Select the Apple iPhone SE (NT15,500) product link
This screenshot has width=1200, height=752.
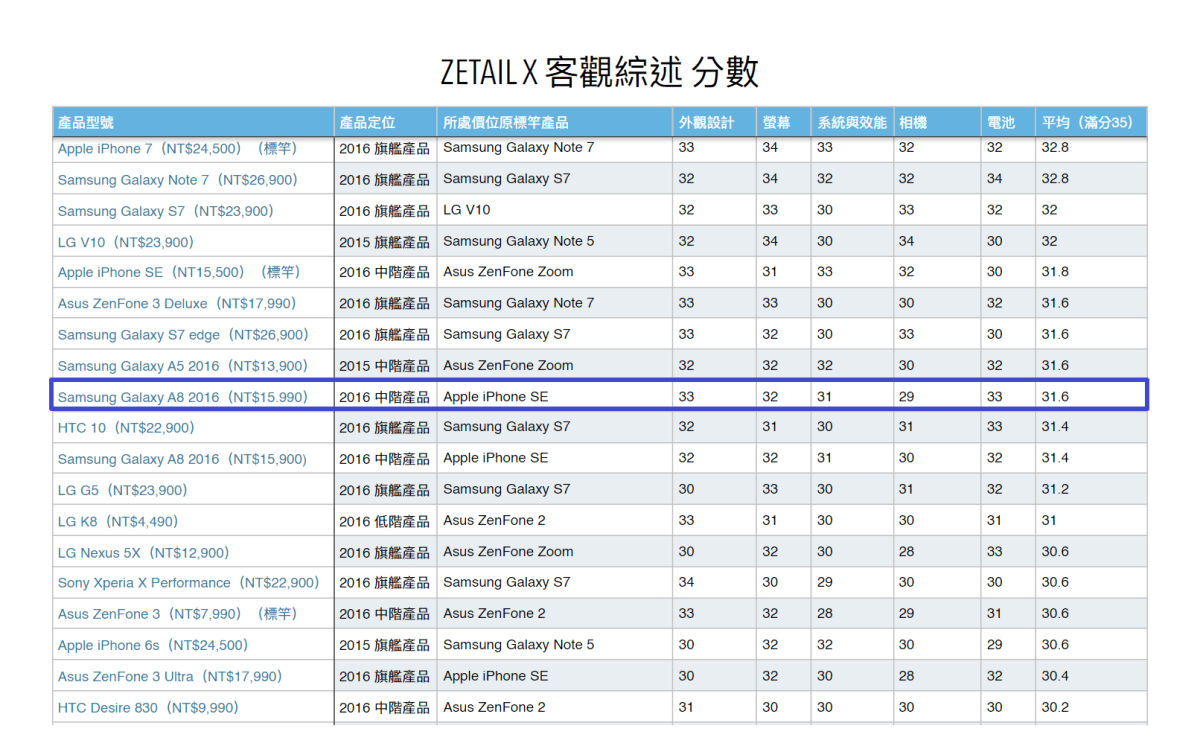(178, 272)
